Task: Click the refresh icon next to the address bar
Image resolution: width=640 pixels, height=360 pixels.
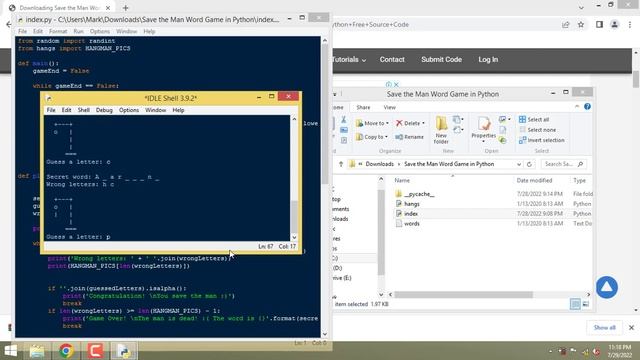Action: 529,164
